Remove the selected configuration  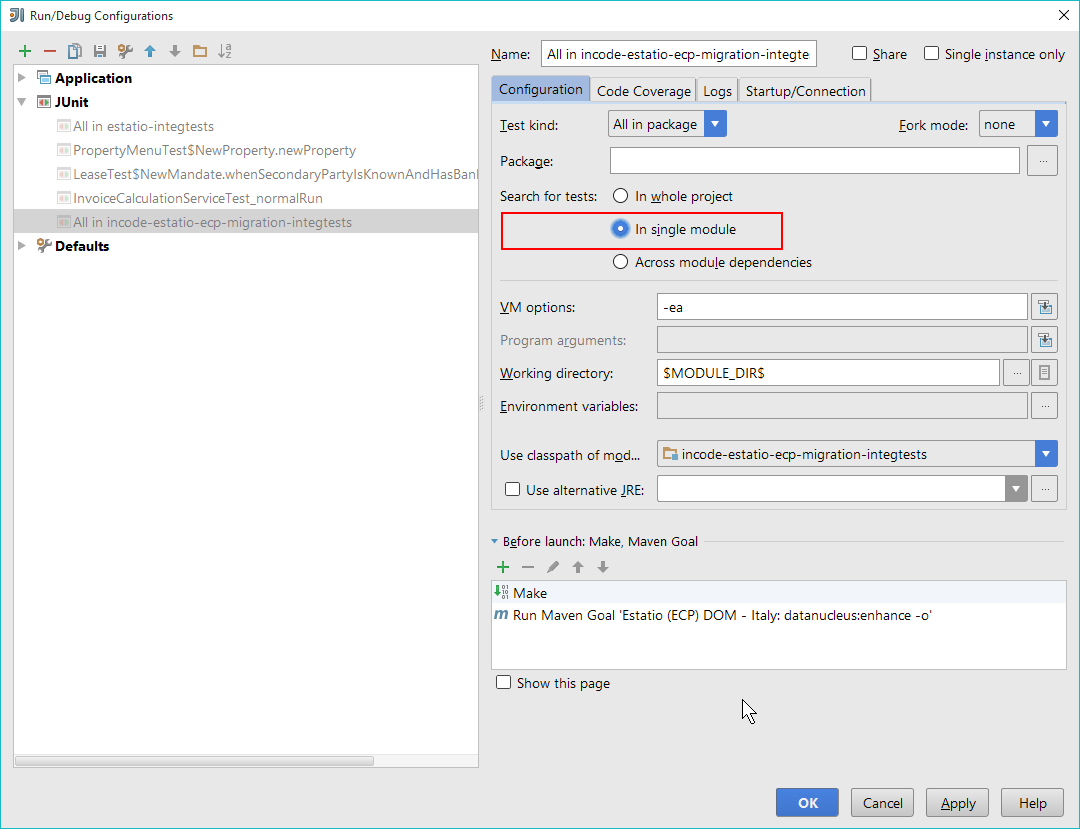pyautogui.click(x=50, y=51)
